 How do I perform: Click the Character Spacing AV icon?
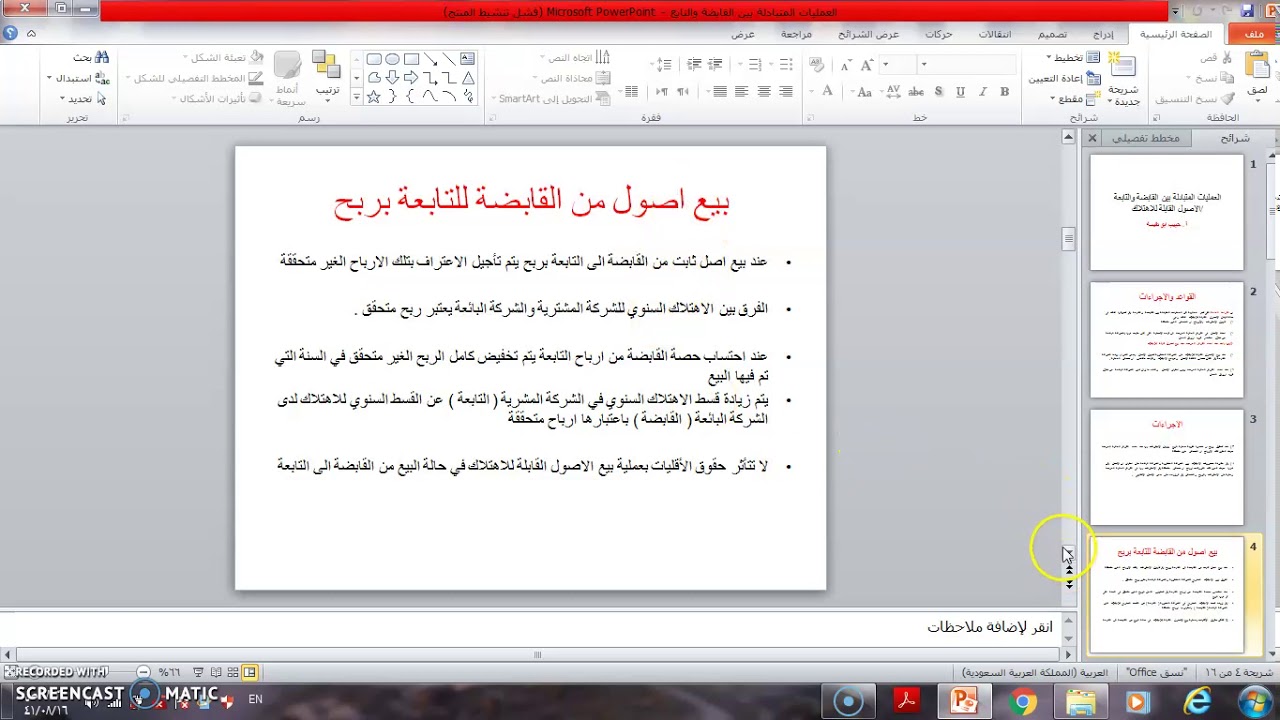[x=893, y=91]
